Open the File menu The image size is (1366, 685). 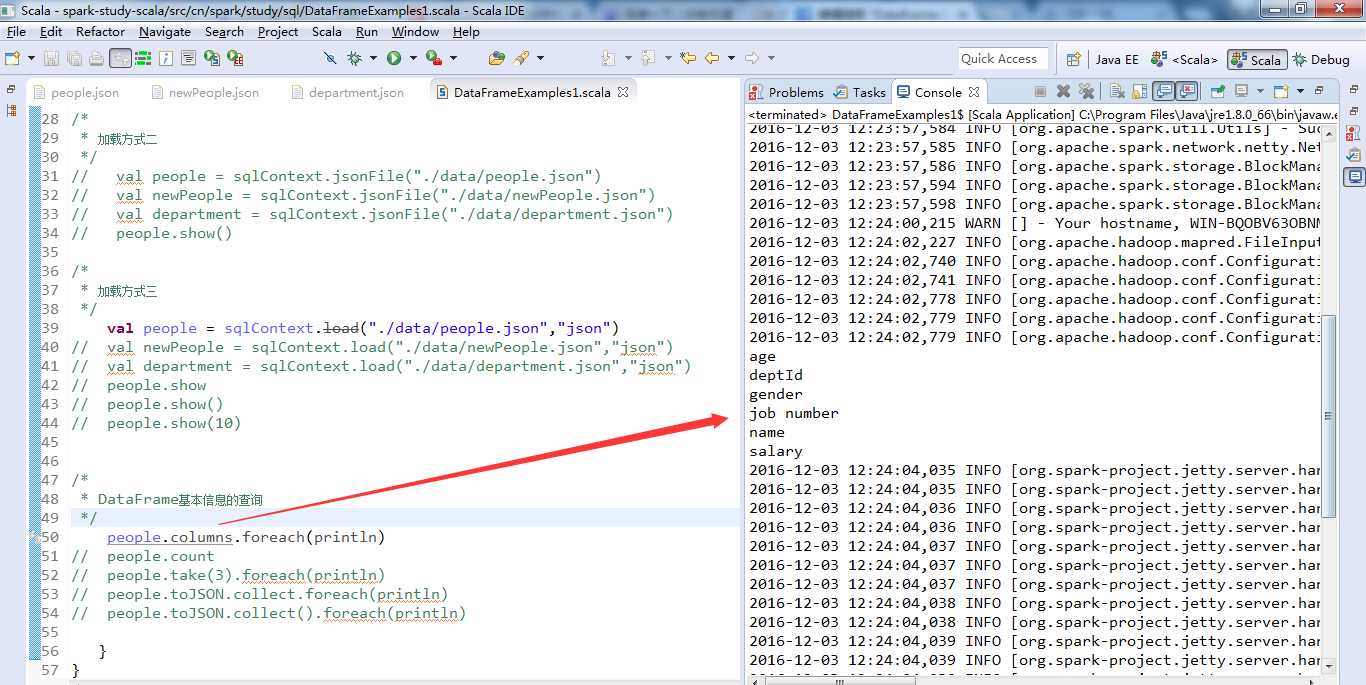click(16, 32)
